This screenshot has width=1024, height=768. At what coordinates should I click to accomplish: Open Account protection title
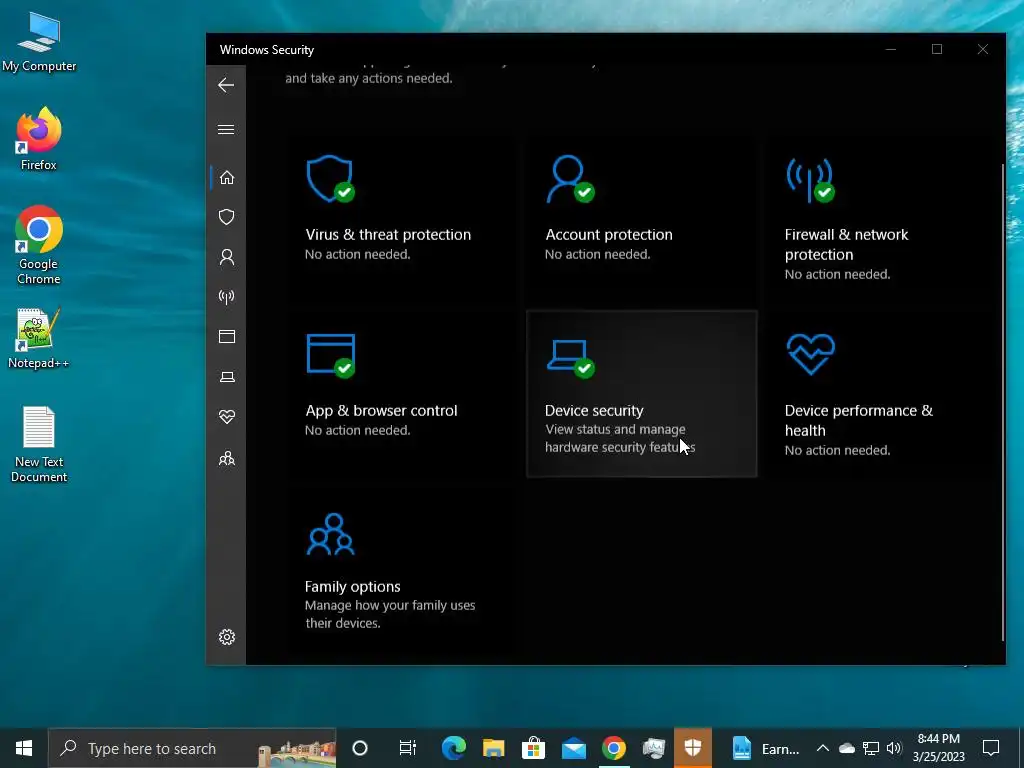pyautogui.click(x=609, y=234)
